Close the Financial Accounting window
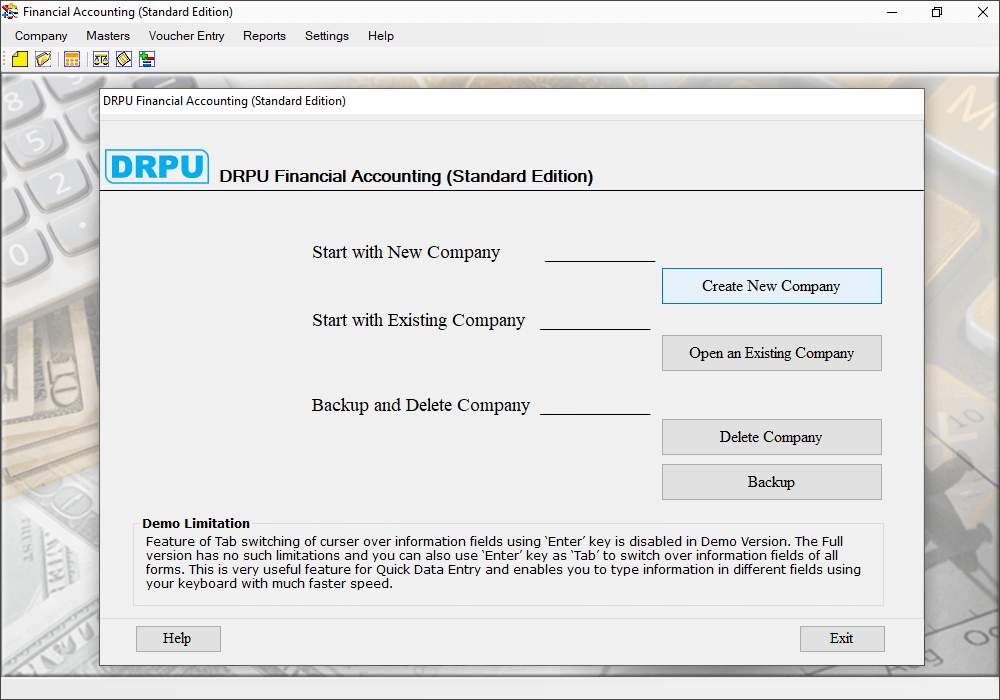Viewport: 1000px width, 700px height. pyautogui.click(x=983, y=11)
